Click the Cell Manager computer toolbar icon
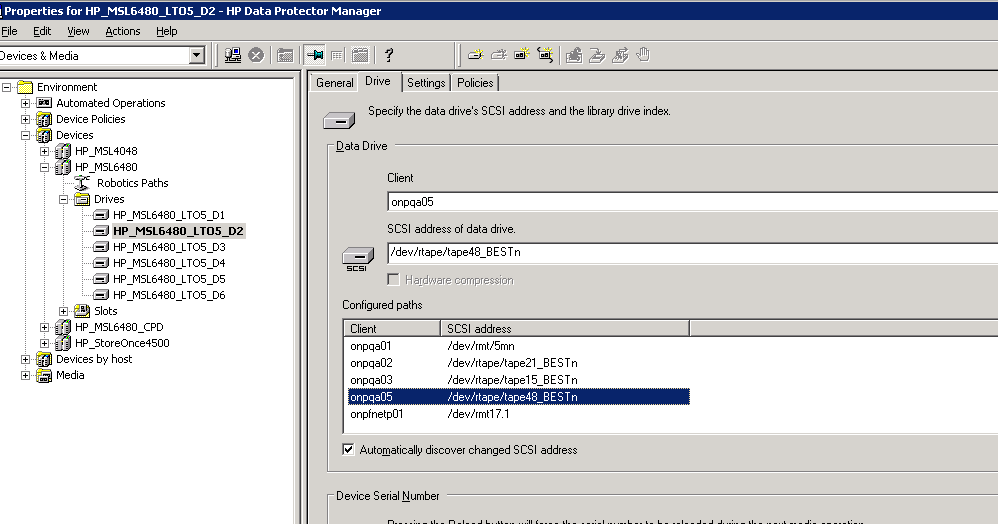 pyautogui.click(x=233, y=55)
